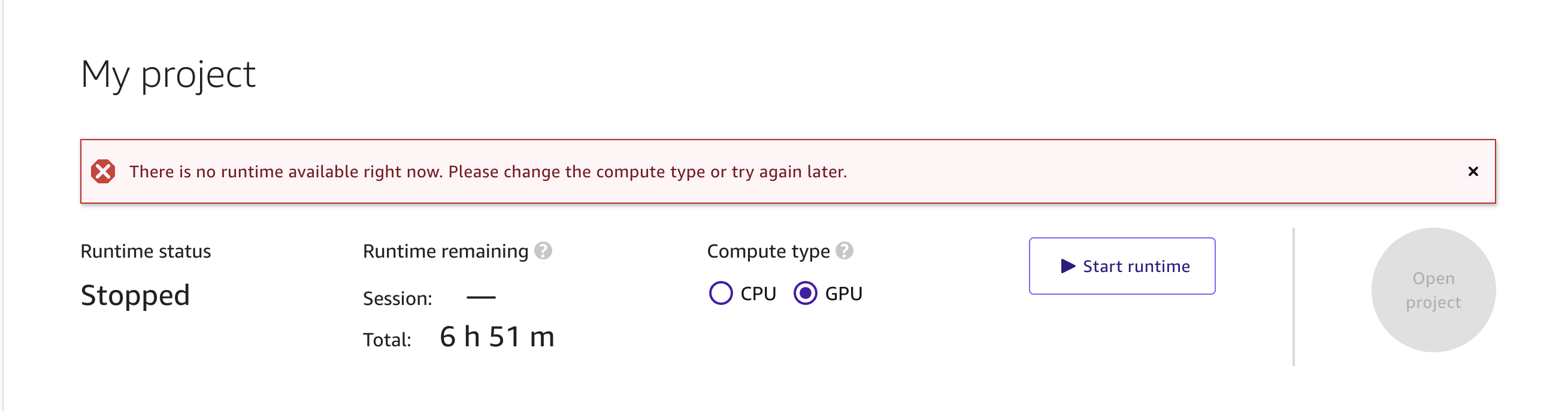Select the GPU compute type
This screenshot has height=411, width=1568.
pyautogui.click(x=805, y=294)
